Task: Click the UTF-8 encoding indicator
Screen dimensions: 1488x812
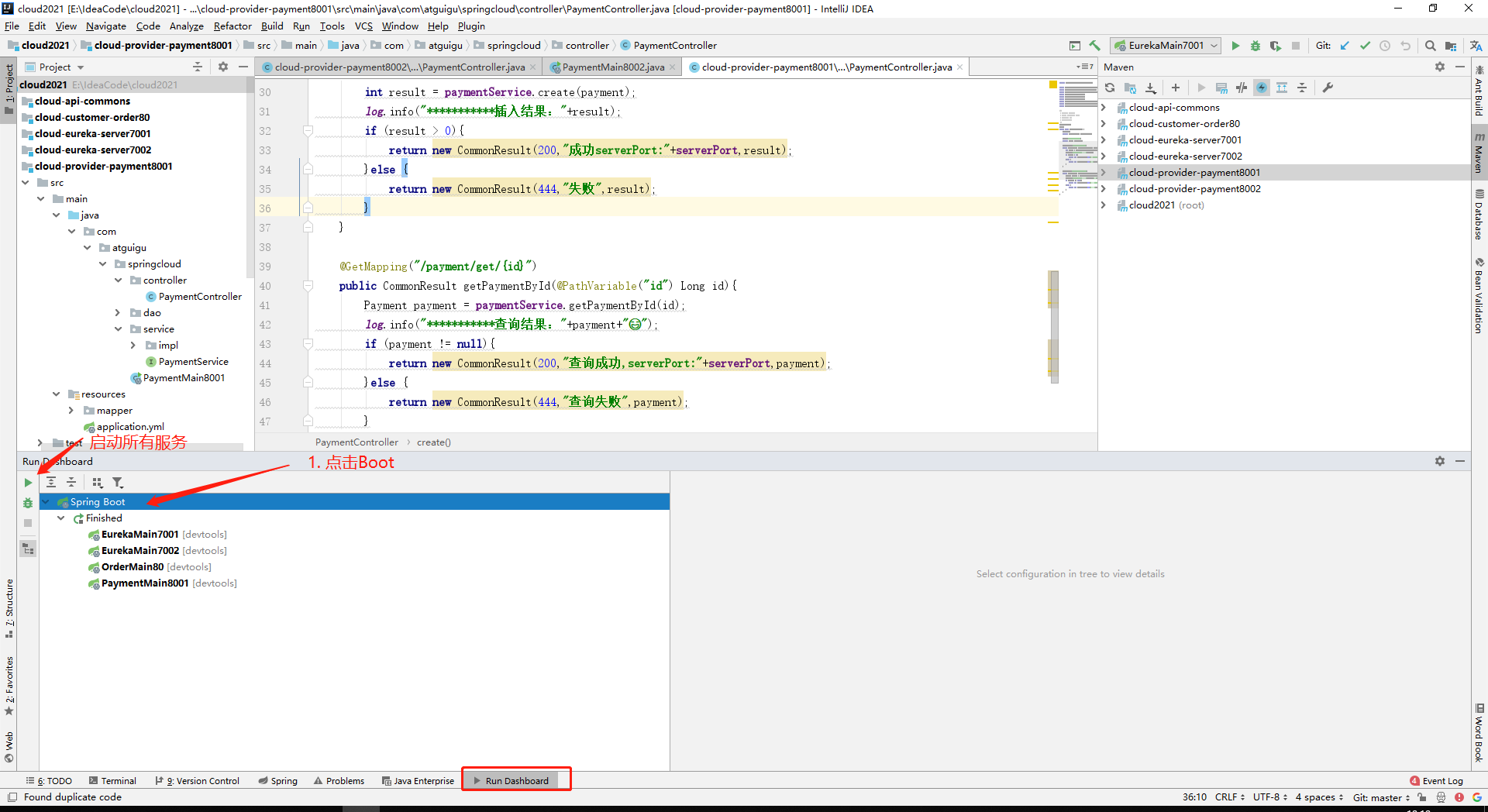Action: point(1270,797)
